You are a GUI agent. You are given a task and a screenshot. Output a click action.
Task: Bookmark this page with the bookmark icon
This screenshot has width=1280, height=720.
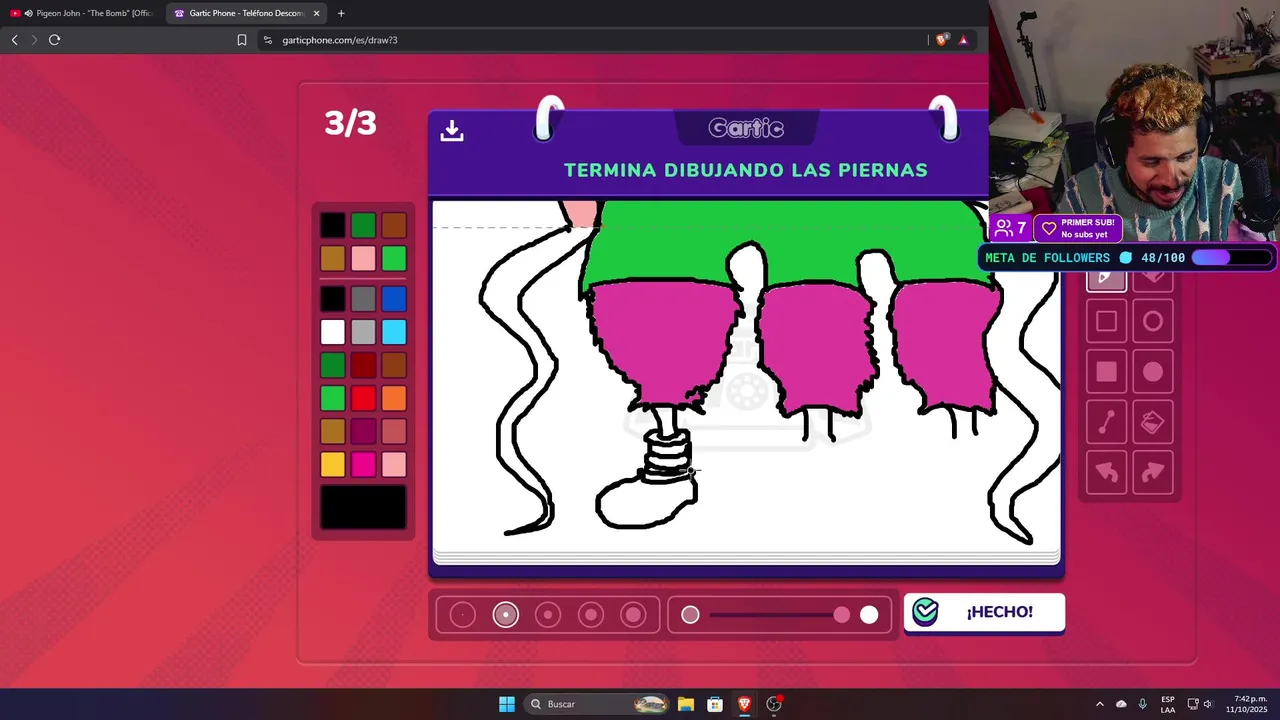click(x=242, y=40)
